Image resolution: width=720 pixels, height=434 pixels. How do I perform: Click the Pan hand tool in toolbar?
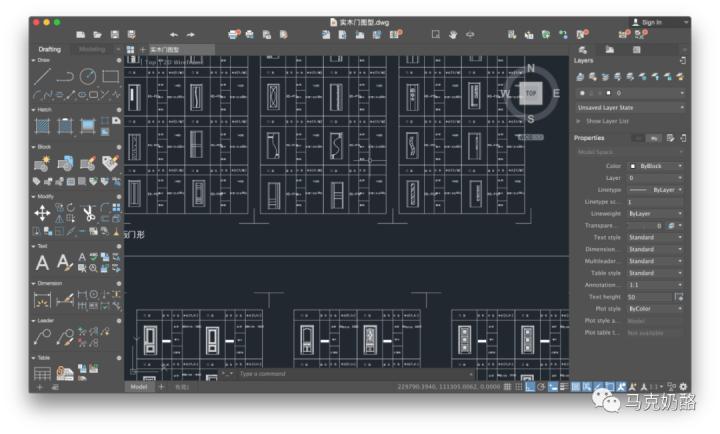tap(452, 35)
